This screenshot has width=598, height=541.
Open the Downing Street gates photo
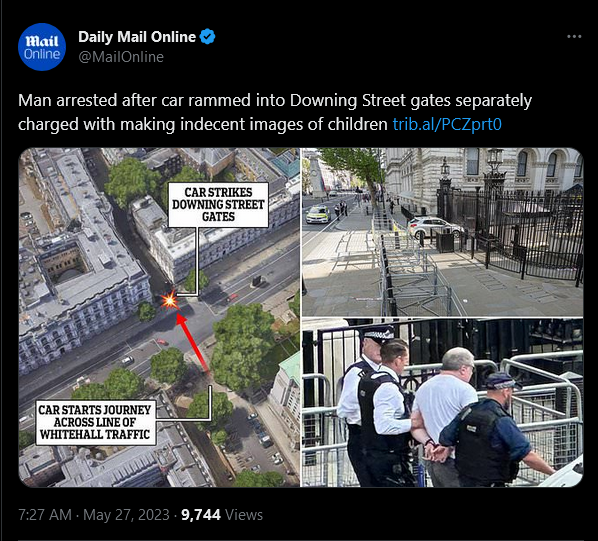click(x=442, y=232)
